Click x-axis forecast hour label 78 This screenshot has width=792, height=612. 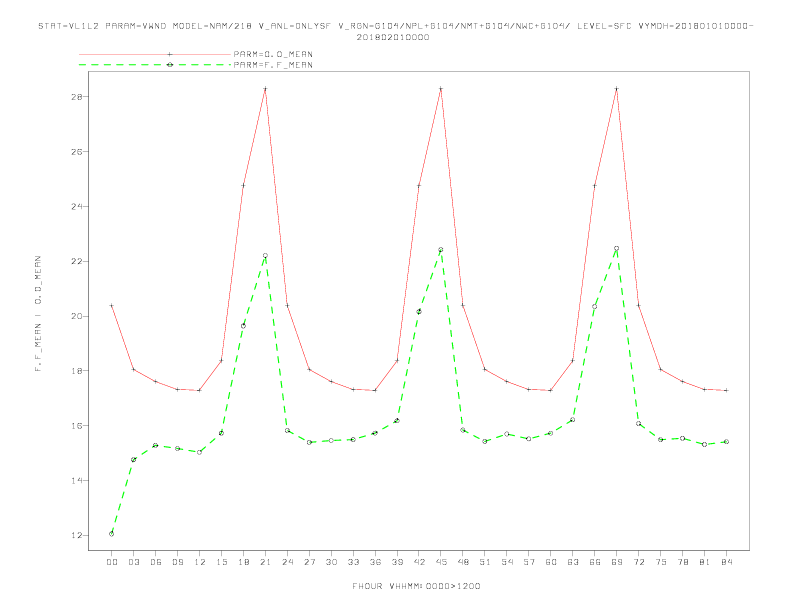pos(682,562)
